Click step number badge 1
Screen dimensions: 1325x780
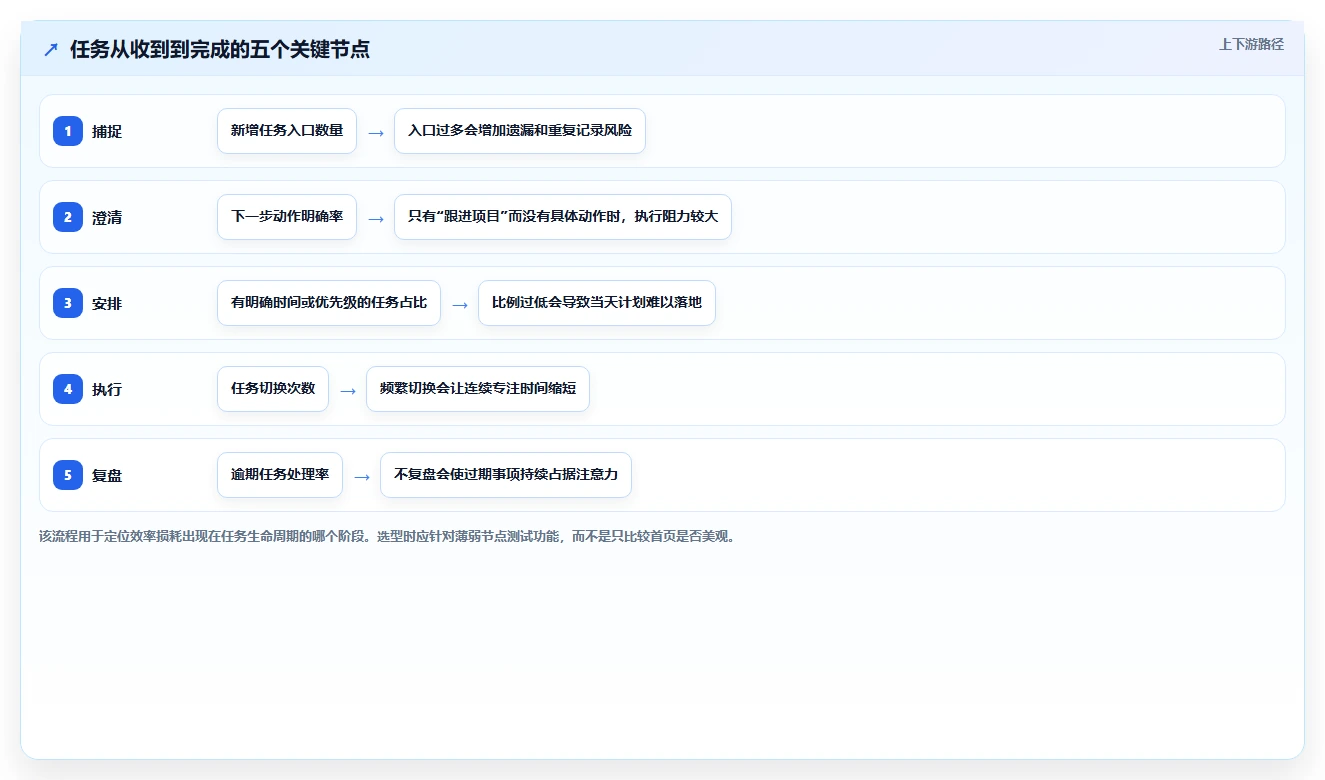pos(68,131)
